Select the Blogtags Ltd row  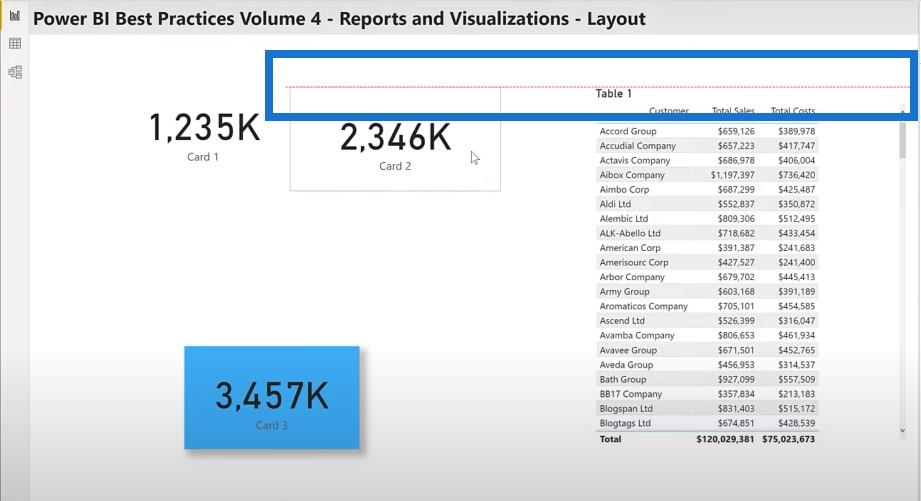pyautogui.click(x=707, y=423)
